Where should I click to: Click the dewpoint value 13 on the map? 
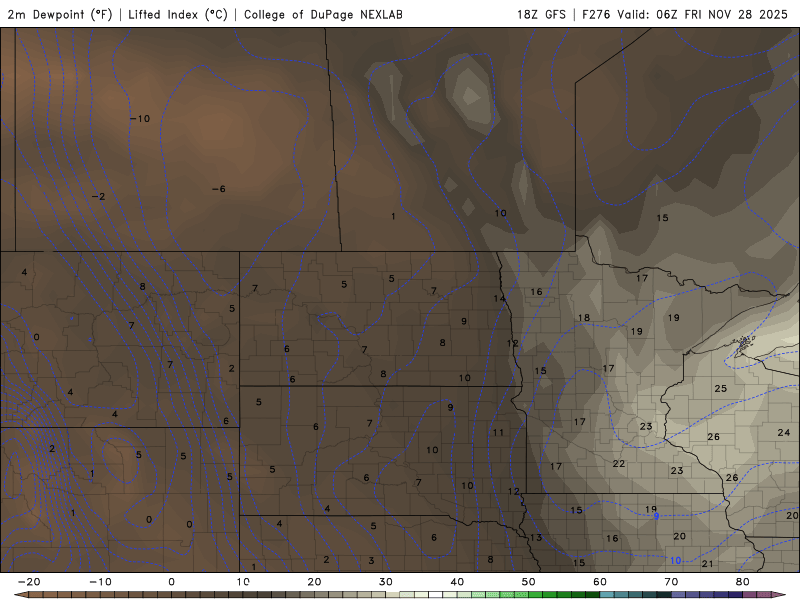[536, 537]
